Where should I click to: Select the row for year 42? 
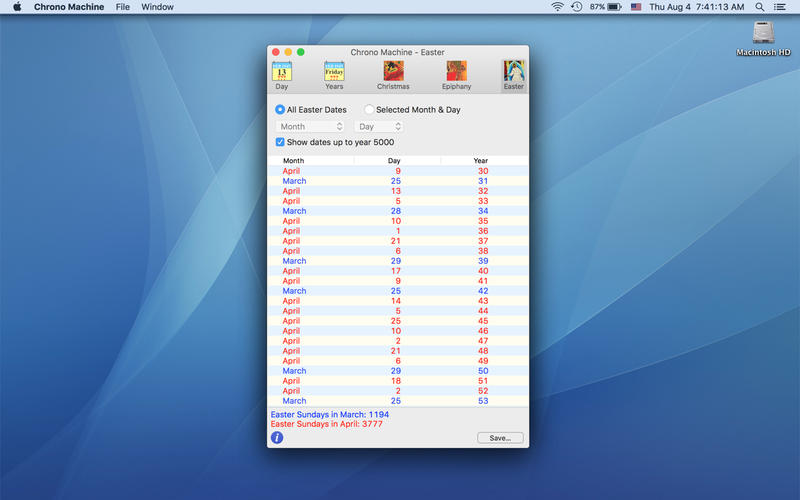pos(398,291)
